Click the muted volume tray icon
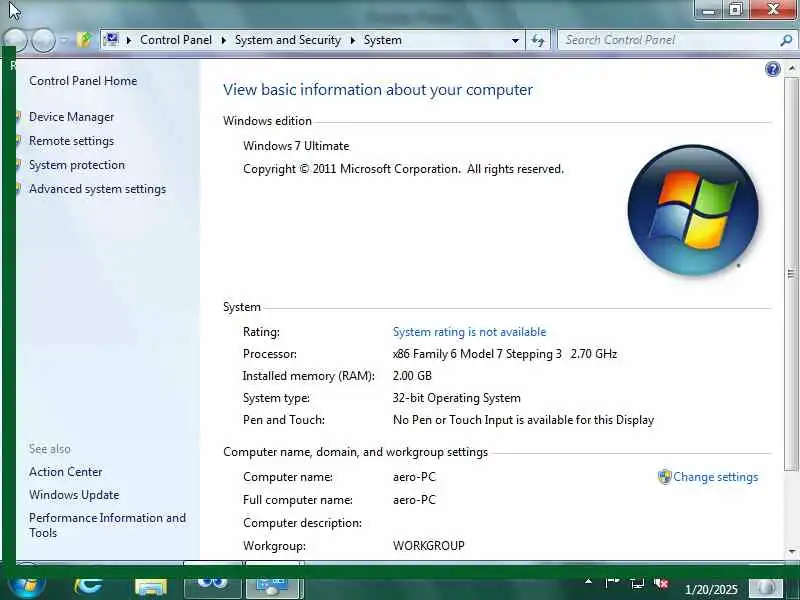The image size is (800, 600). (x=661, y=583)
